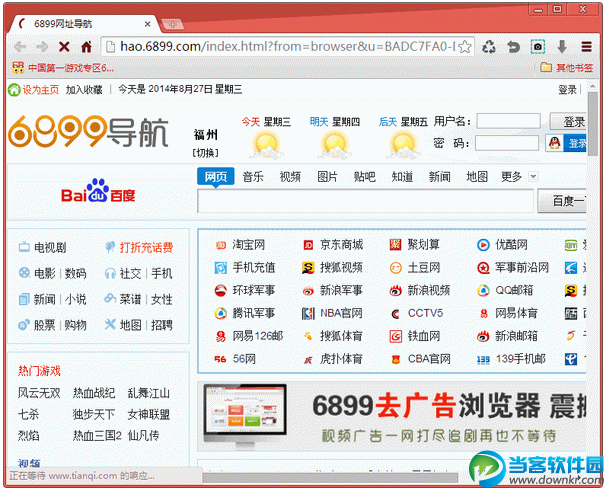This screenshot has width=605, height=494.
Task: Open the 打折充话费 link
Action: click(146, 247)
